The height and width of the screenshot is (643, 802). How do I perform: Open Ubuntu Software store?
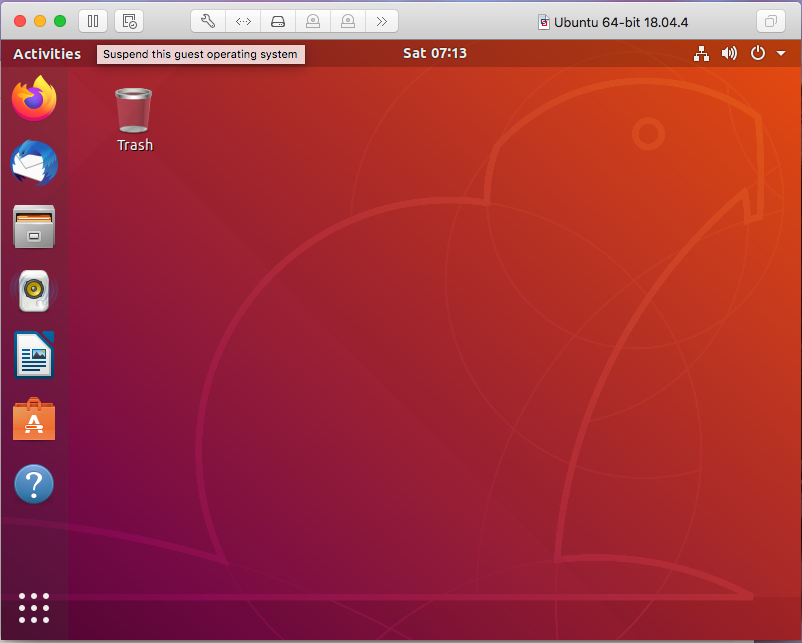34,419
